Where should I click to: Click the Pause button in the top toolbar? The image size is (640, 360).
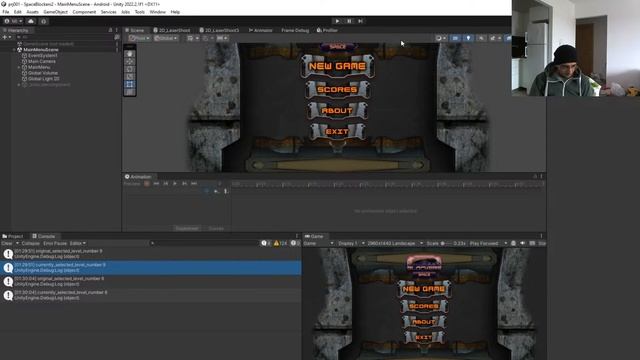[x=349, y=21]
